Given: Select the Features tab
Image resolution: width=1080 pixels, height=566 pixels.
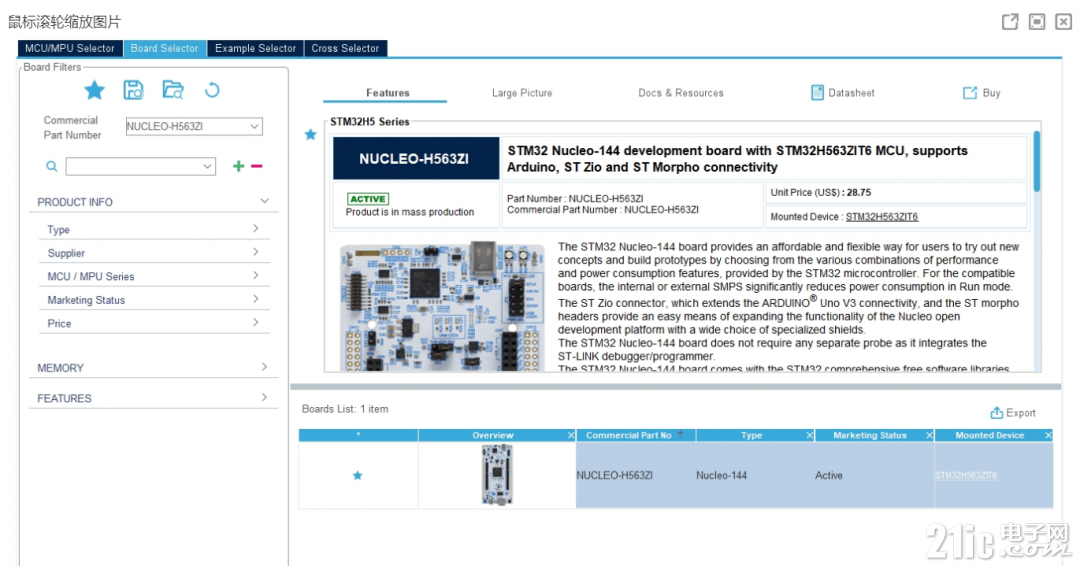Looking at the screenshot, I should pyautogui.click(x=387, y=92).
